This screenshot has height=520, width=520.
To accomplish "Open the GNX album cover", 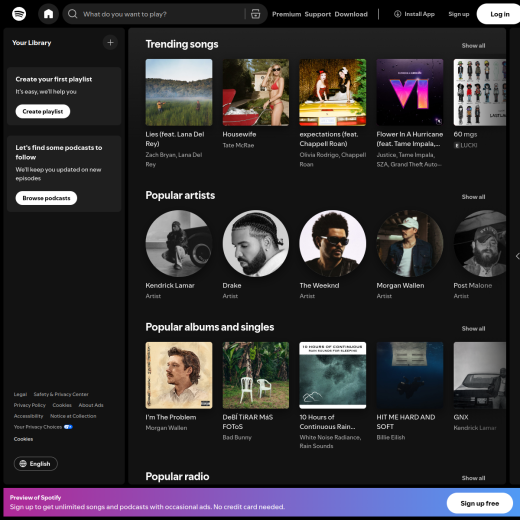I will click(480, 375).
